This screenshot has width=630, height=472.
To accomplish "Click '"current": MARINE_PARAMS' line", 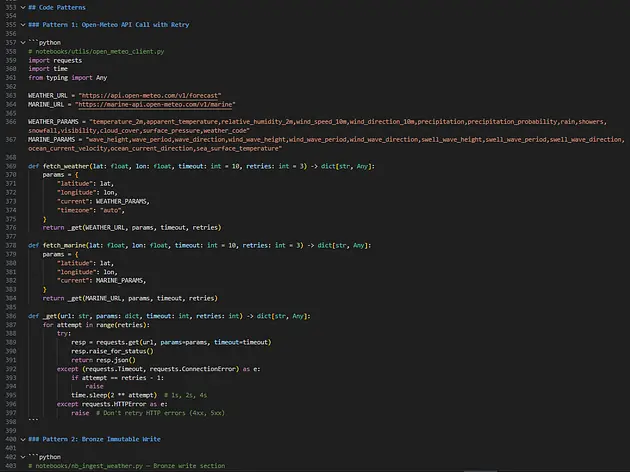I will tap(102, 281).
